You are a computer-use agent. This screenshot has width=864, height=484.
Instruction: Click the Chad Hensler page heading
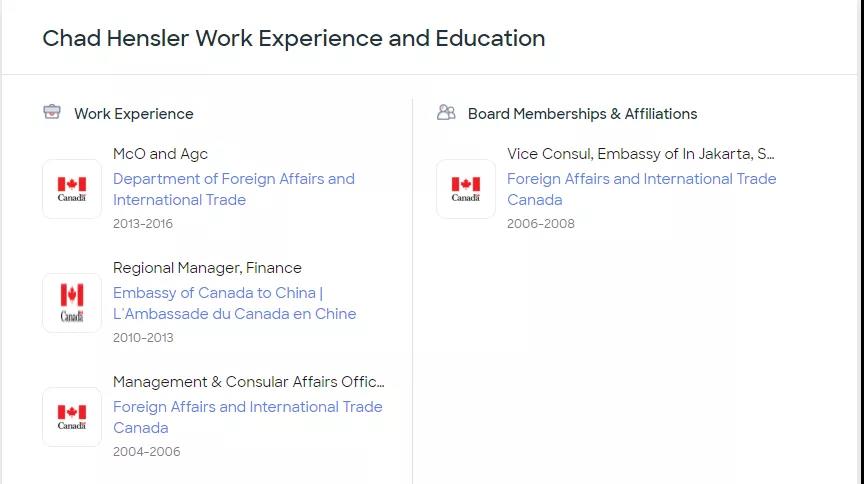tap(293, 39)
